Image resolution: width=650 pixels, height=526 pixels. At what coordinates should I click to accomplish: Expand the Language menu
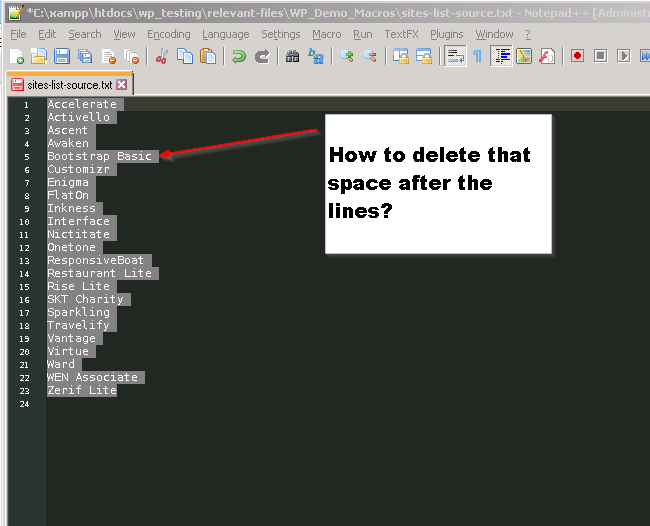tap(225, 34)
